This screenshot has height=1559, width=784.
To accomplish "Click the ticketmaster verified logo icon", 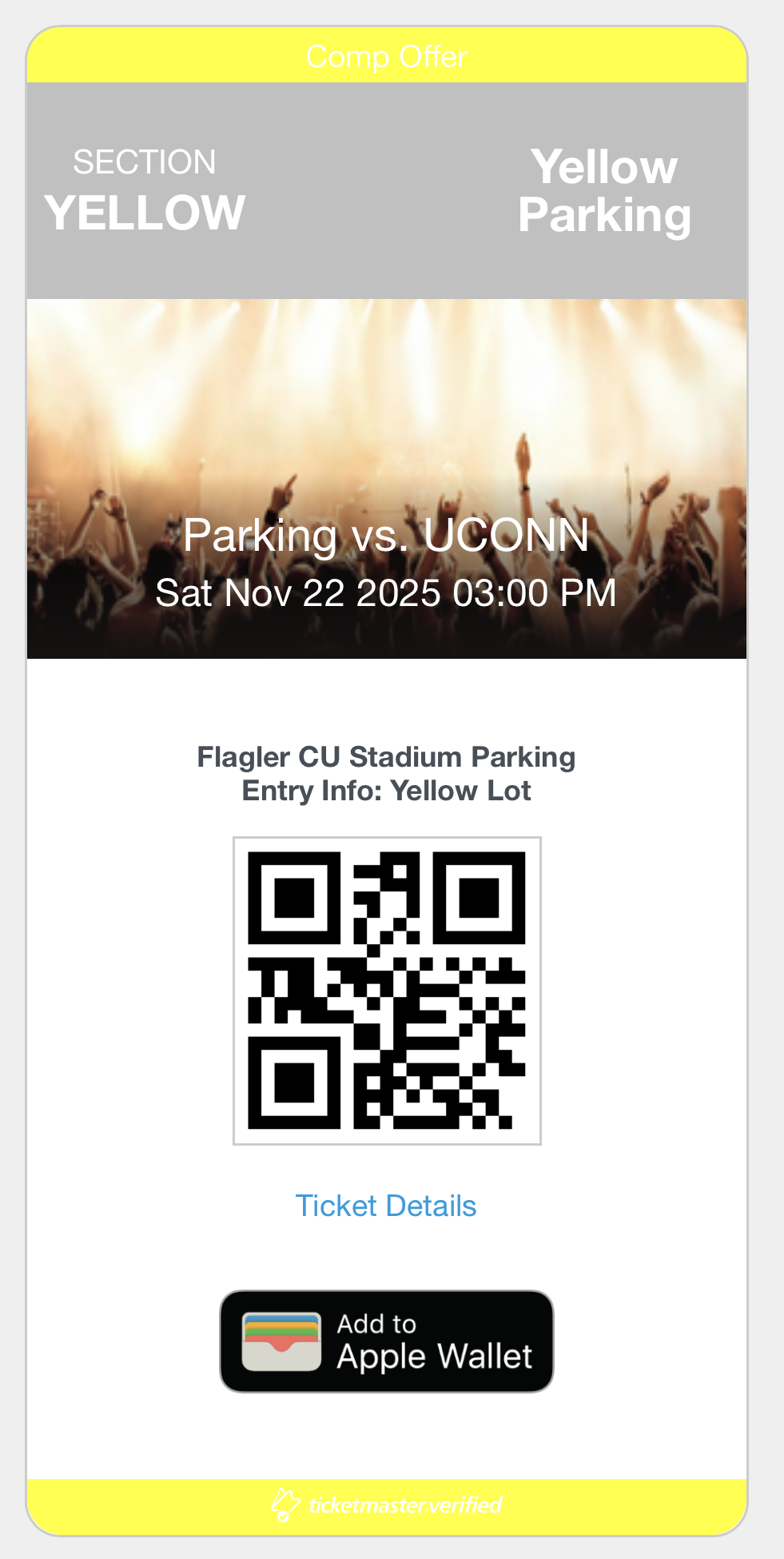I will pyautogui.click(x=285, y=1504).
